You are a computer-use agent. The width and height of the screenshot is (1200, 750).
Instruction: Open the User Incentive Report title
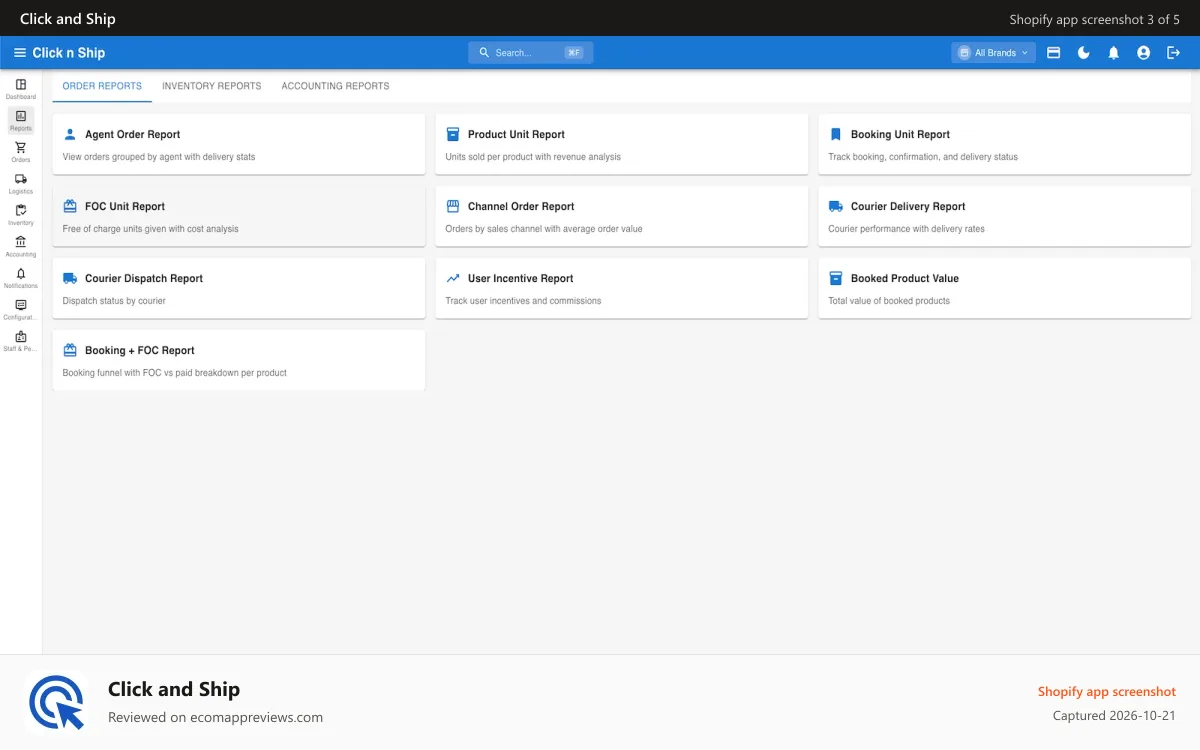point(521,278)
